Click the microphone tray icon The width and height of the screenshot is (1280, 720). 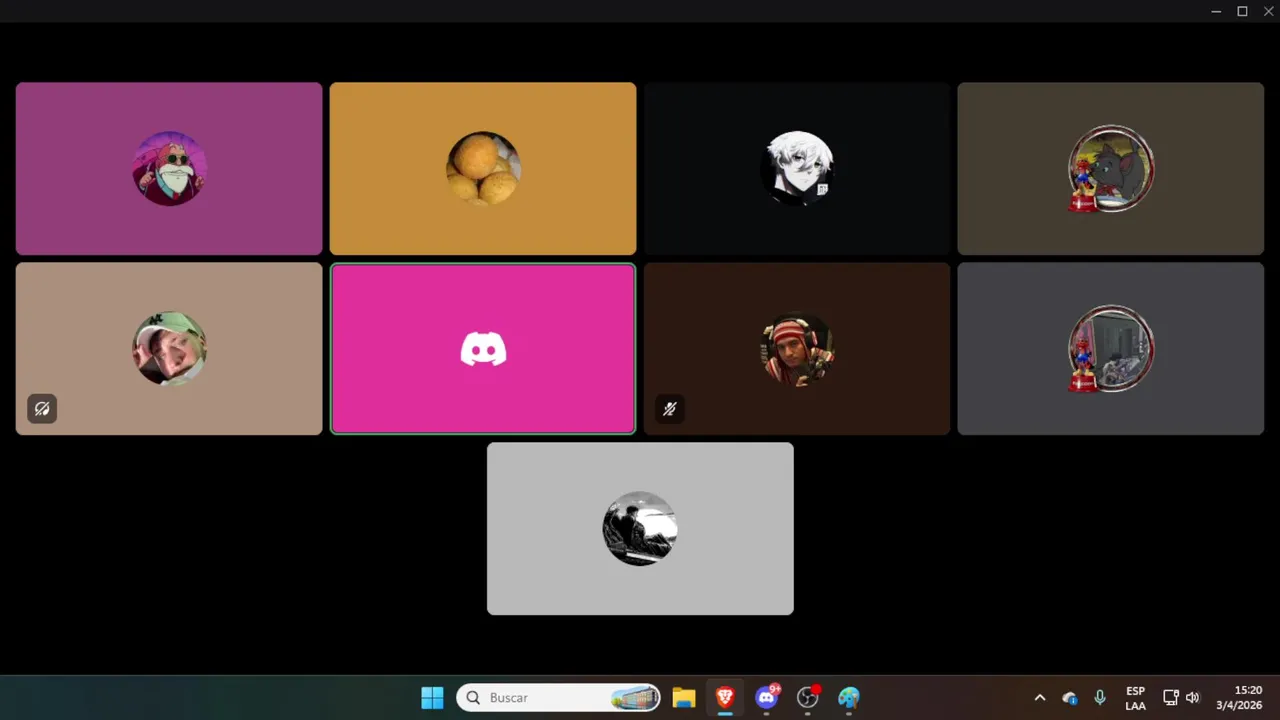coord(1100,697)
